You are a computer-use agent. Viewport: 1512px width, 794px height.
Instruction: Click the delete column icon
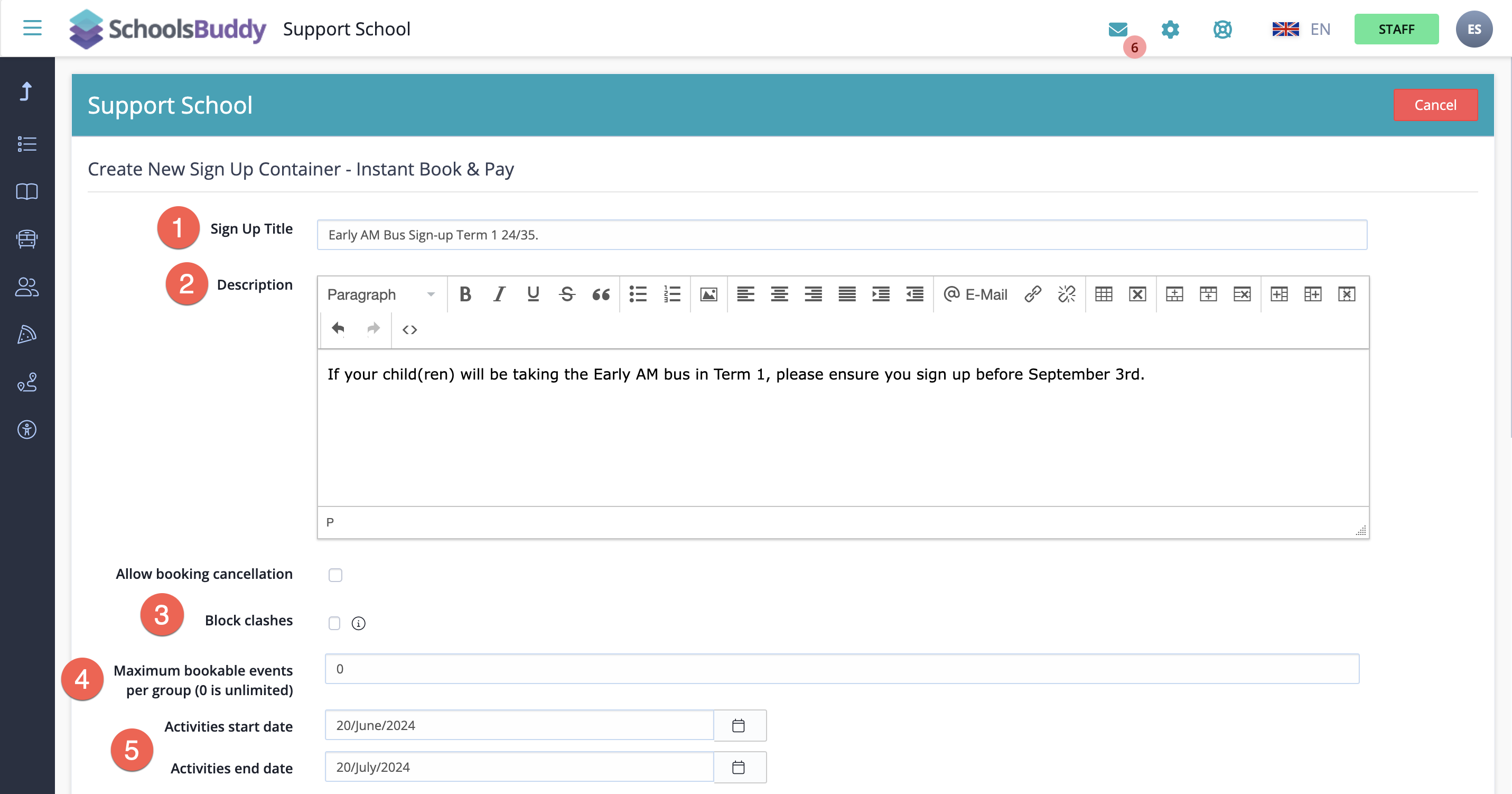click(x=1347, y=295)
